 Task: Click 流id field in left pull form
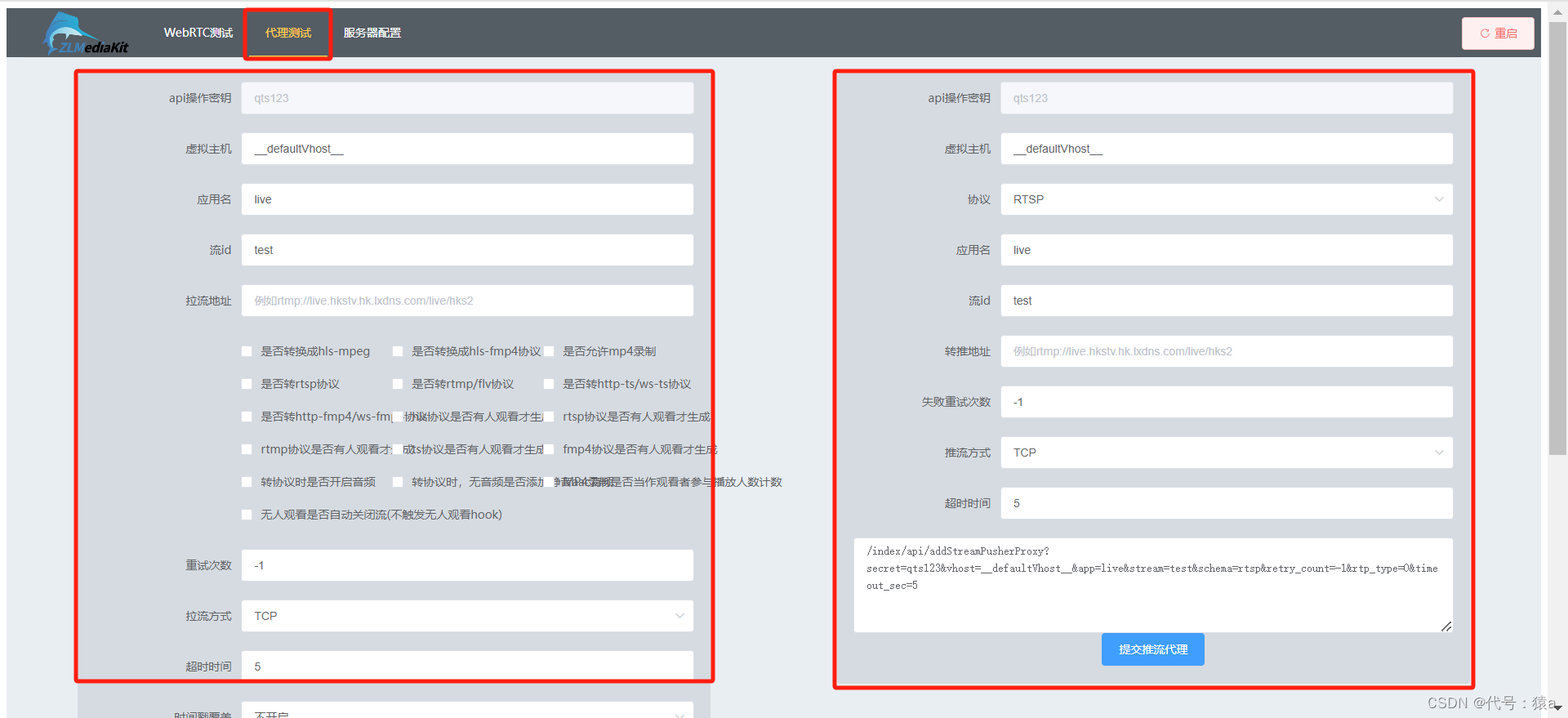point(467,250)
